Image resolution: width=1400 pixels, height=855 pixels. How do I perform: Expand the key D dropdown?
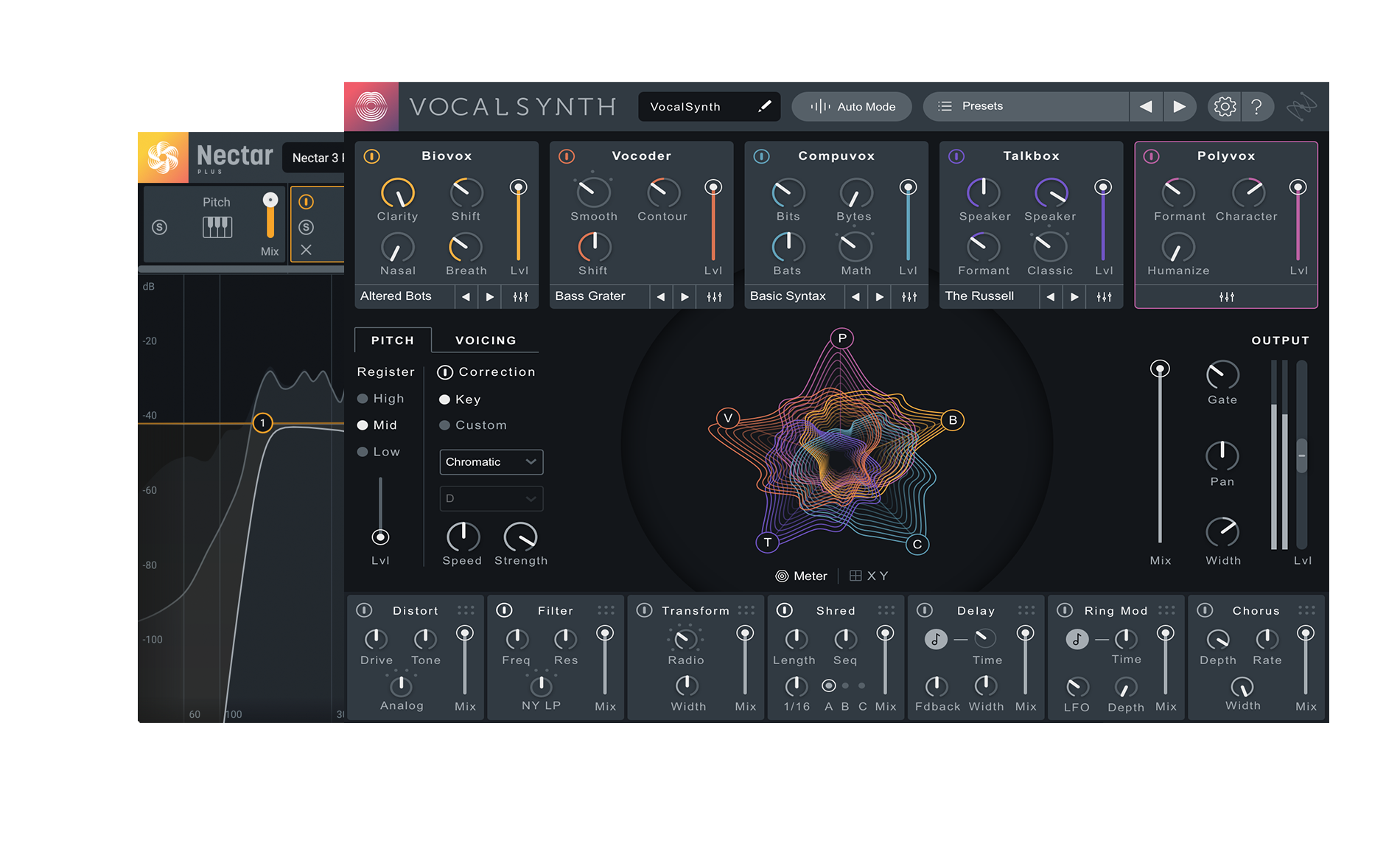pos(491,499)
